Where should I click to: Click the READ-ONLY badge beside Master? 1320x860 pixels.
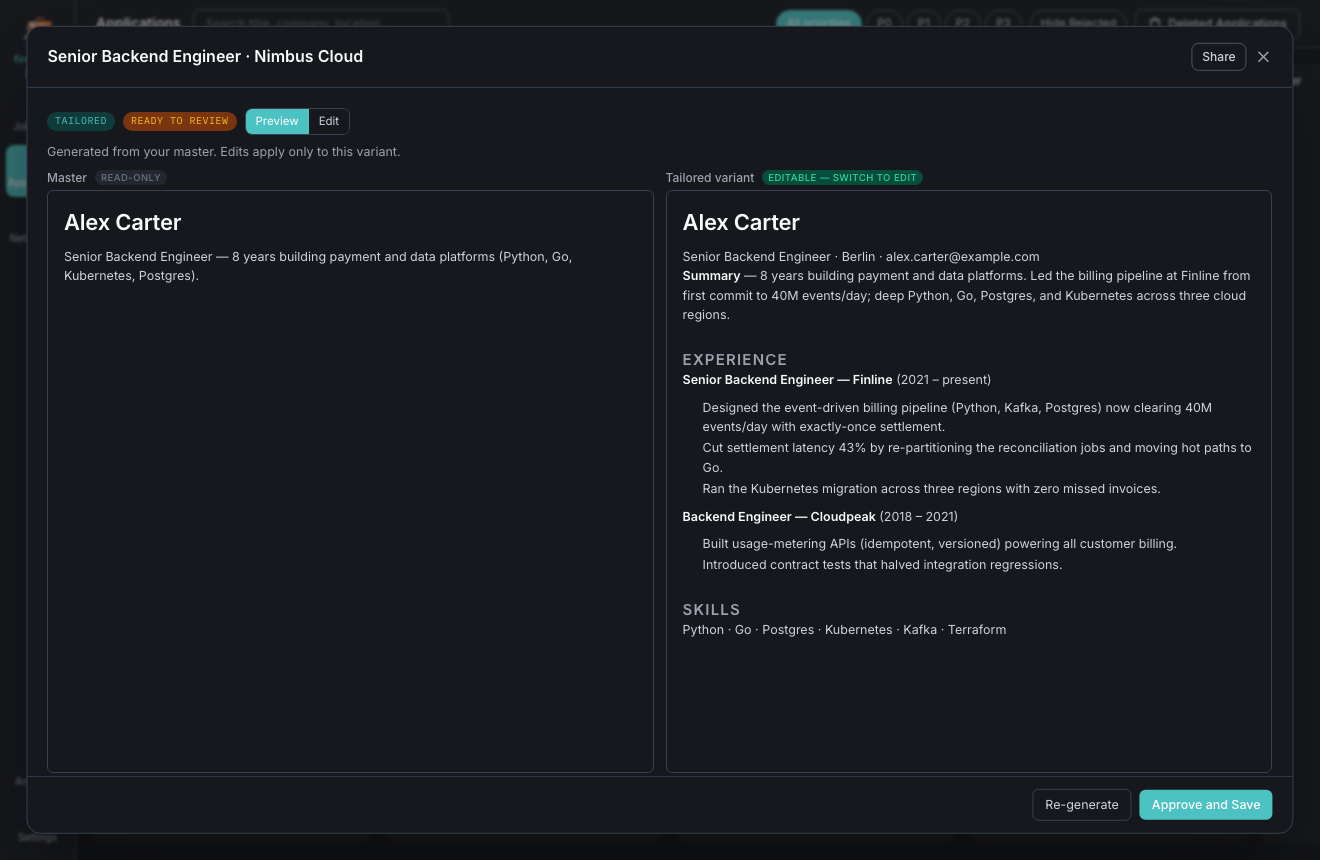pyautogui.click(x=131, y=178)
